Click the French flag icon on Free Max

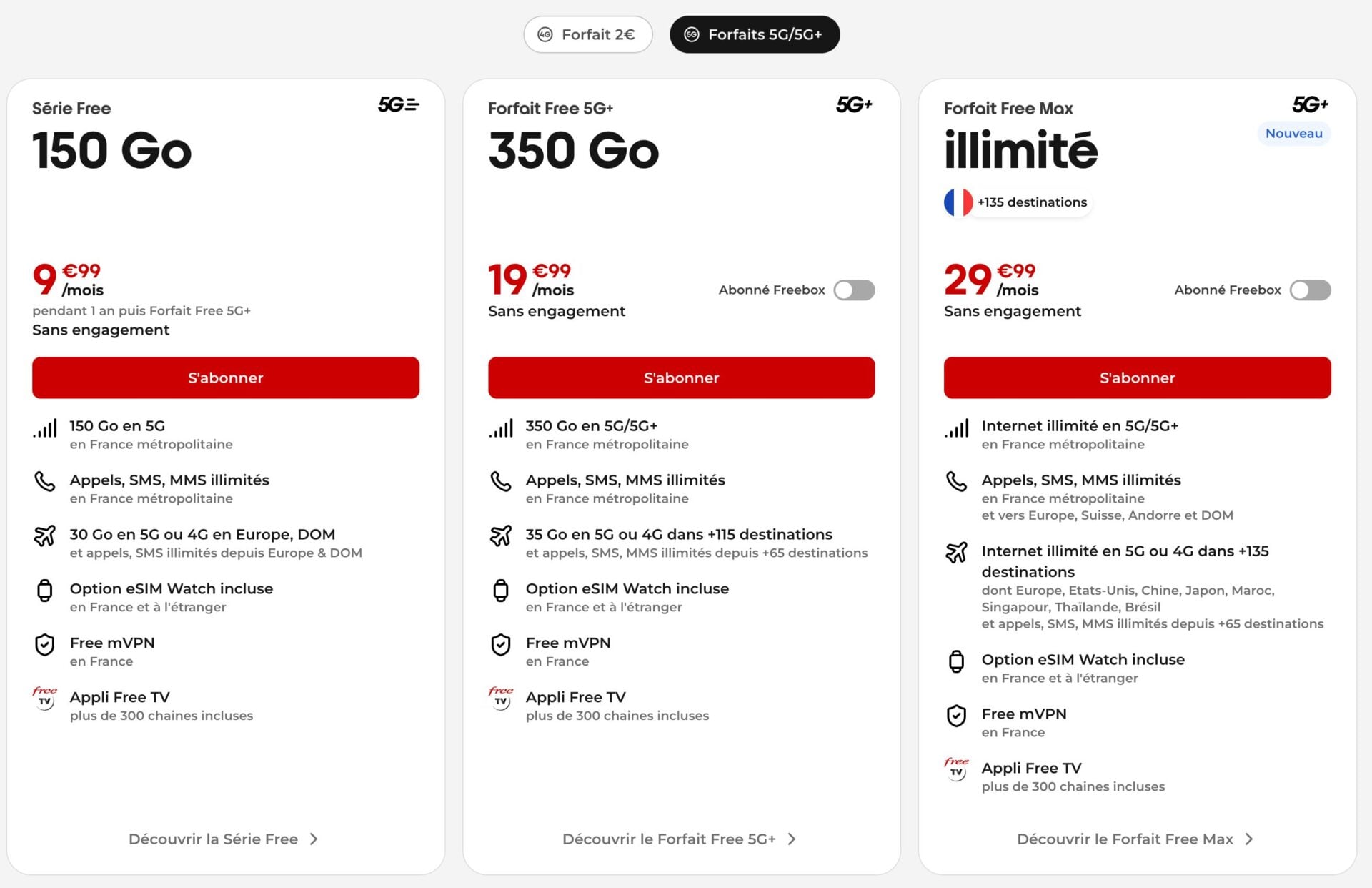tap(958, 202)
